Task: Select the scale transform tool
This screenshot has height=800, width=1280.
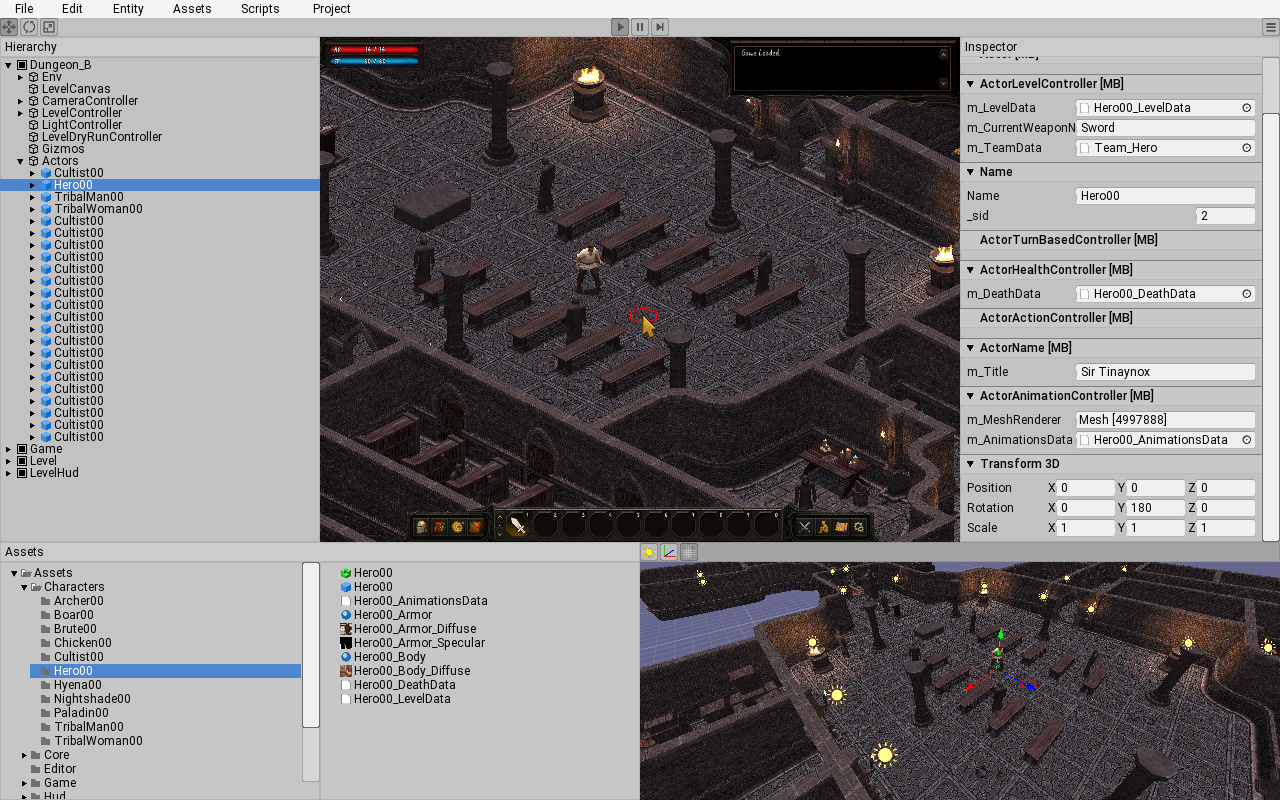Action: [x=49, y=27]
